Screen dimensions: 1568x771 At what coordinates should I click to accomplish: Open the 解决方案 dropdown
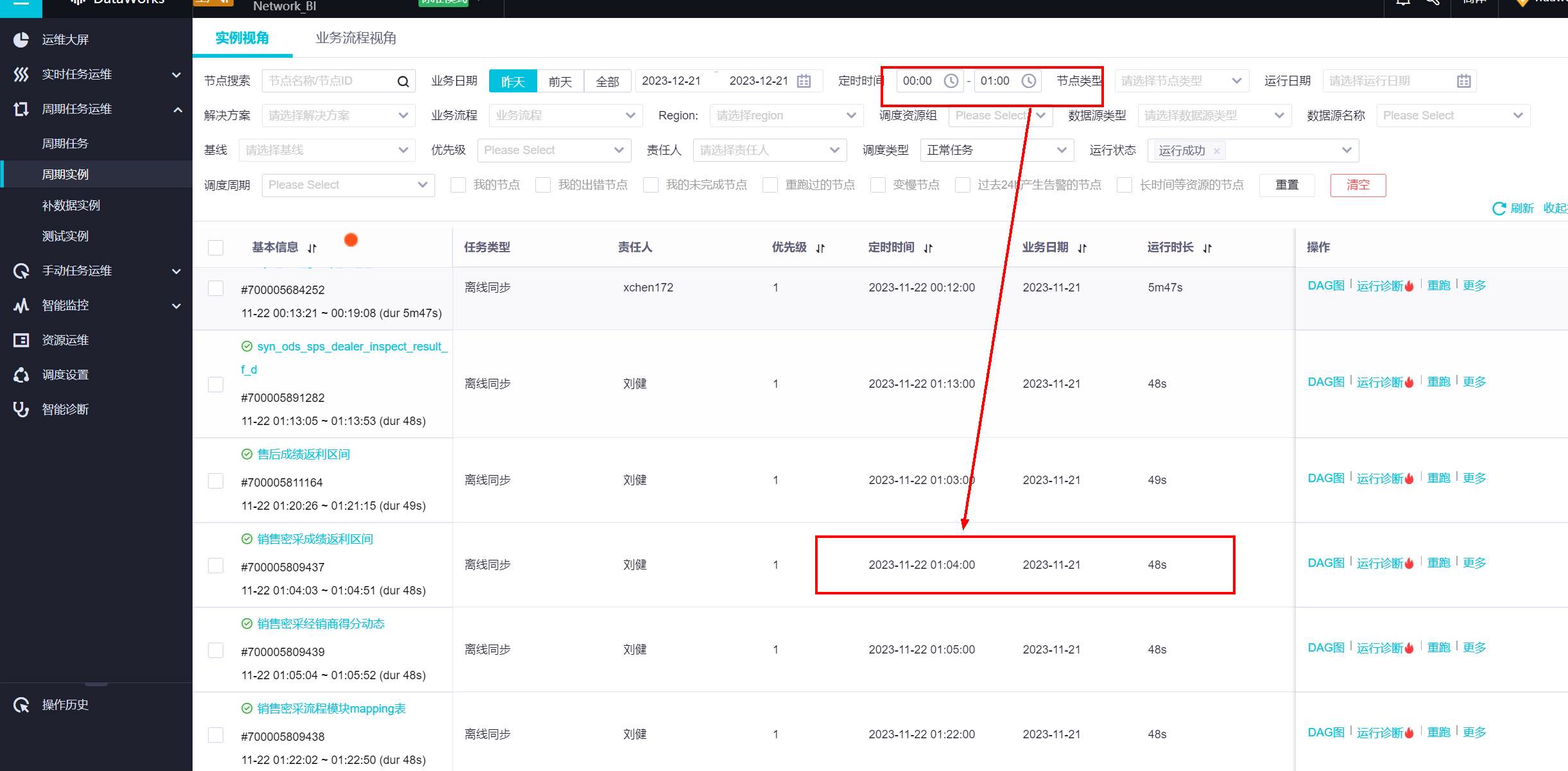point(339,116)
